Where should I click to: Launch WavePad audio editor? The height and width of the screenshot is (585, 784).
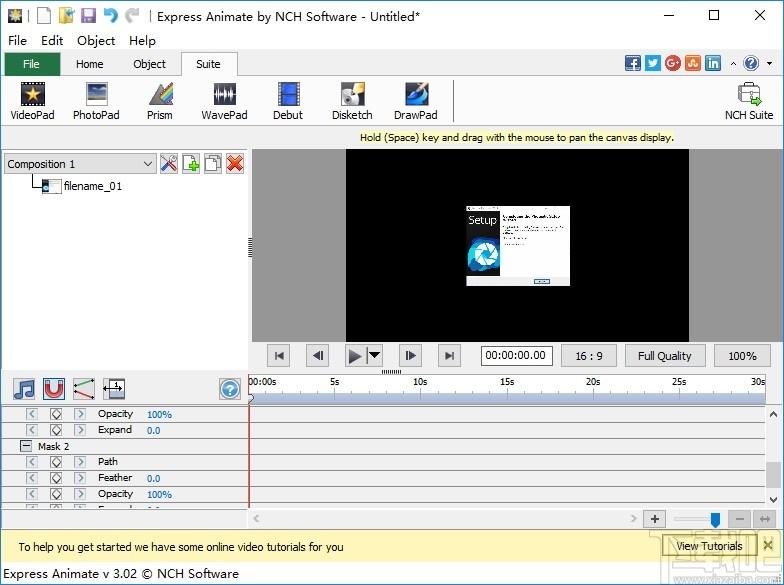point(224,101)
